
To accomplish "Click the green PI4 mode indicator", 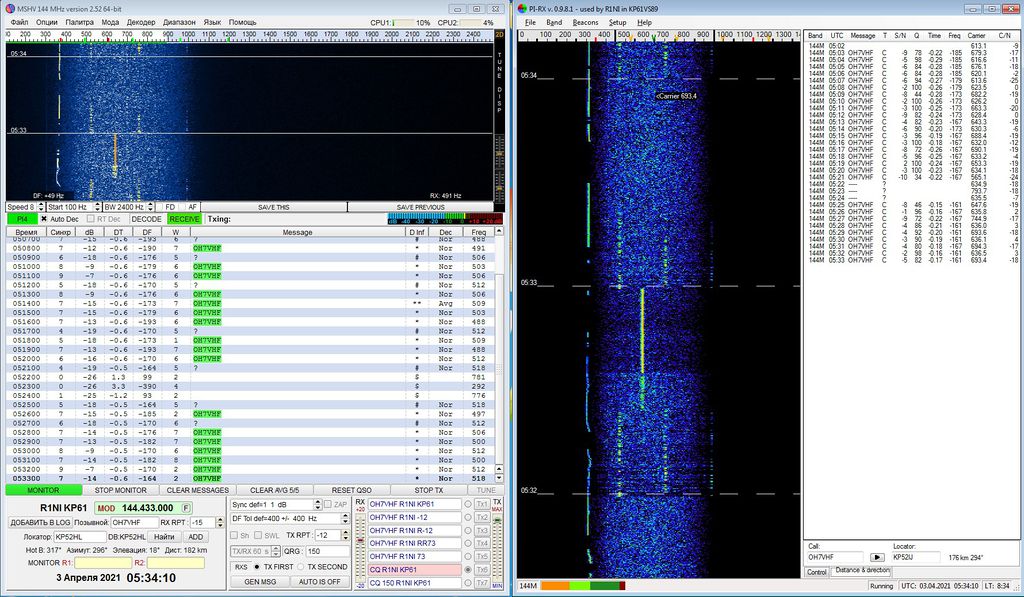I will pyautogui.click(x=21, y=218).
